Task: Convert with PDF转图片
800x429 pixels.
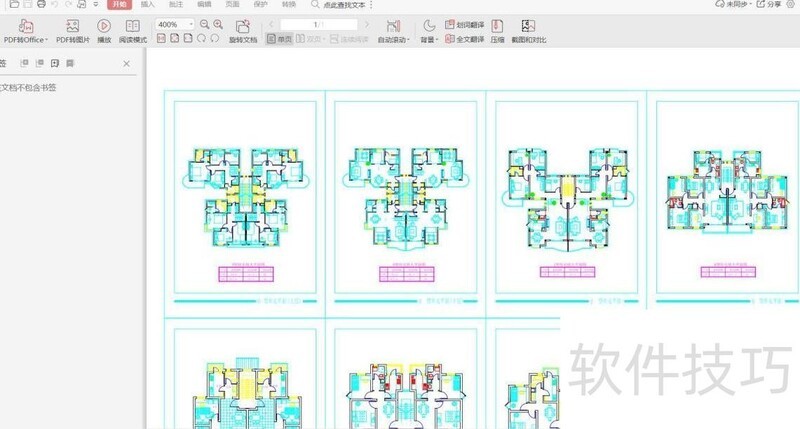Action: pos(72,31)
